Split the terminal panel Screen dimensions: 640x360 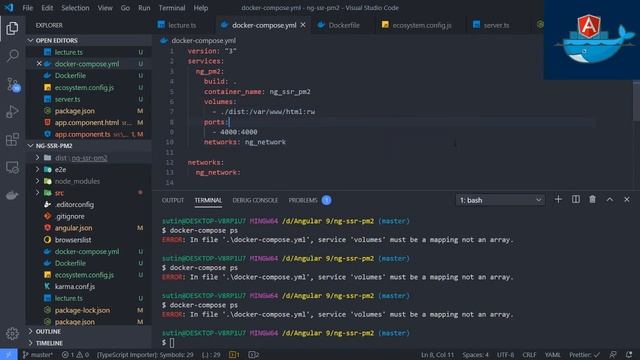pyautogui.click(x=576, y=199)
